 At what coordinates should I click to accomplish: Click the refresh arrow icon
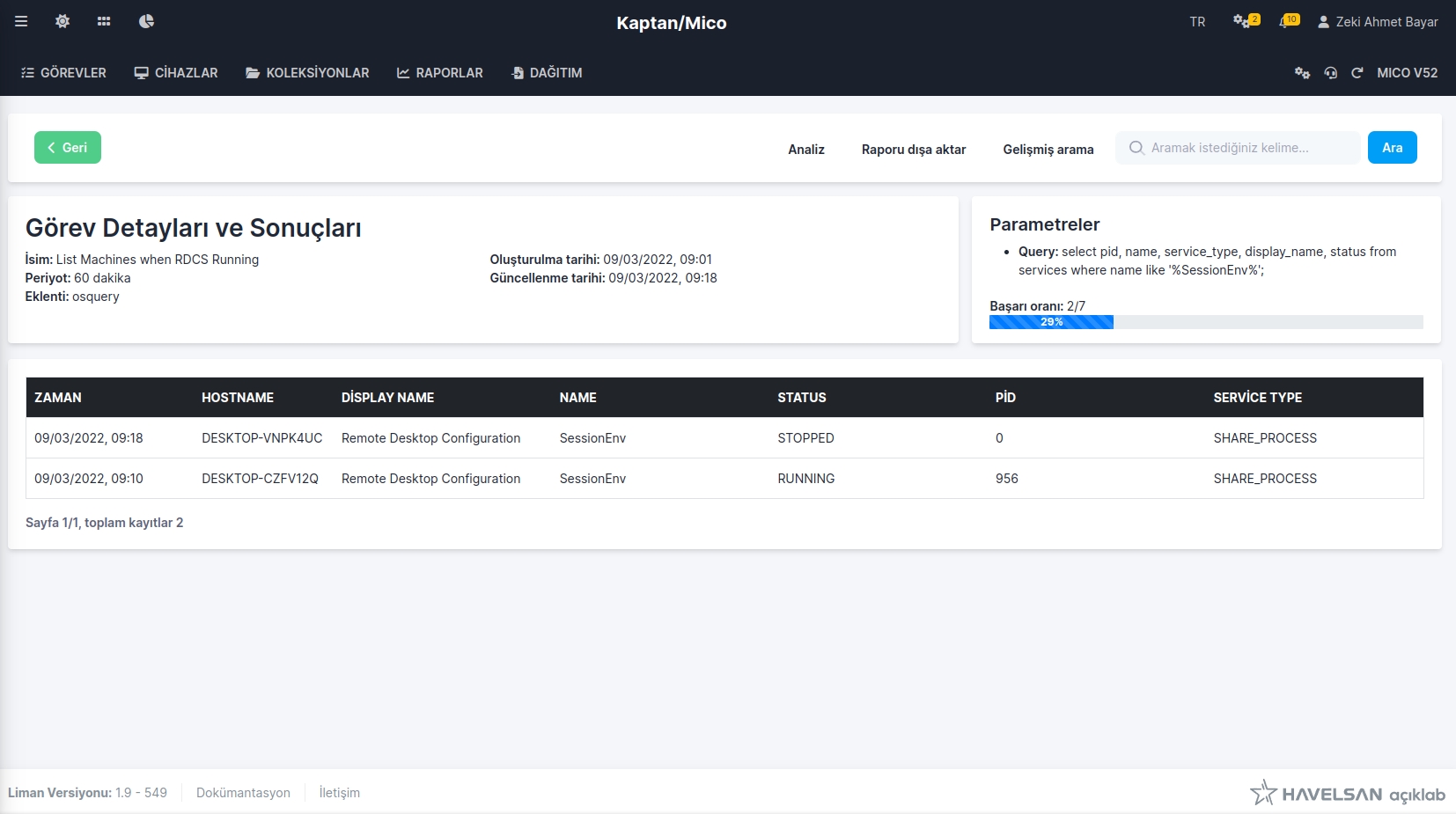click(1357, 73)
